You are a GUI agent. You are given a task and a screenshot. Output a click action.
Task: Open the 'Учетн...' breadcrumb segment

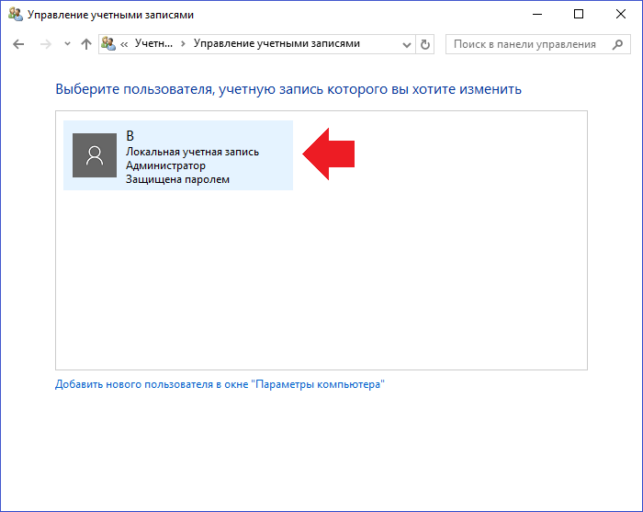coord(154,43)
